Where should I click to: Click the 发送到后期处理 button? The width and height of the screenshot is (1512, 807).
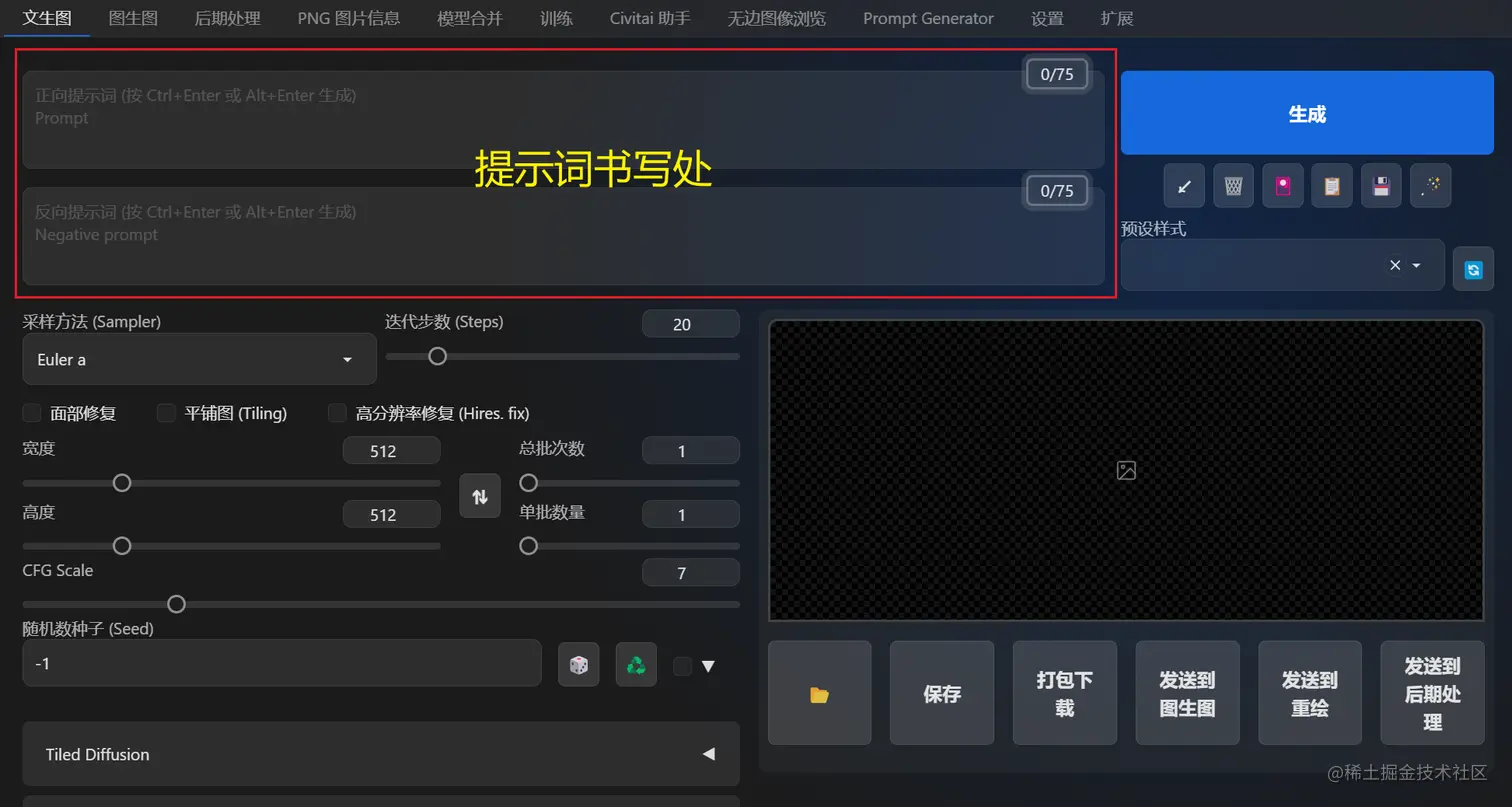tap(1432, 693)
